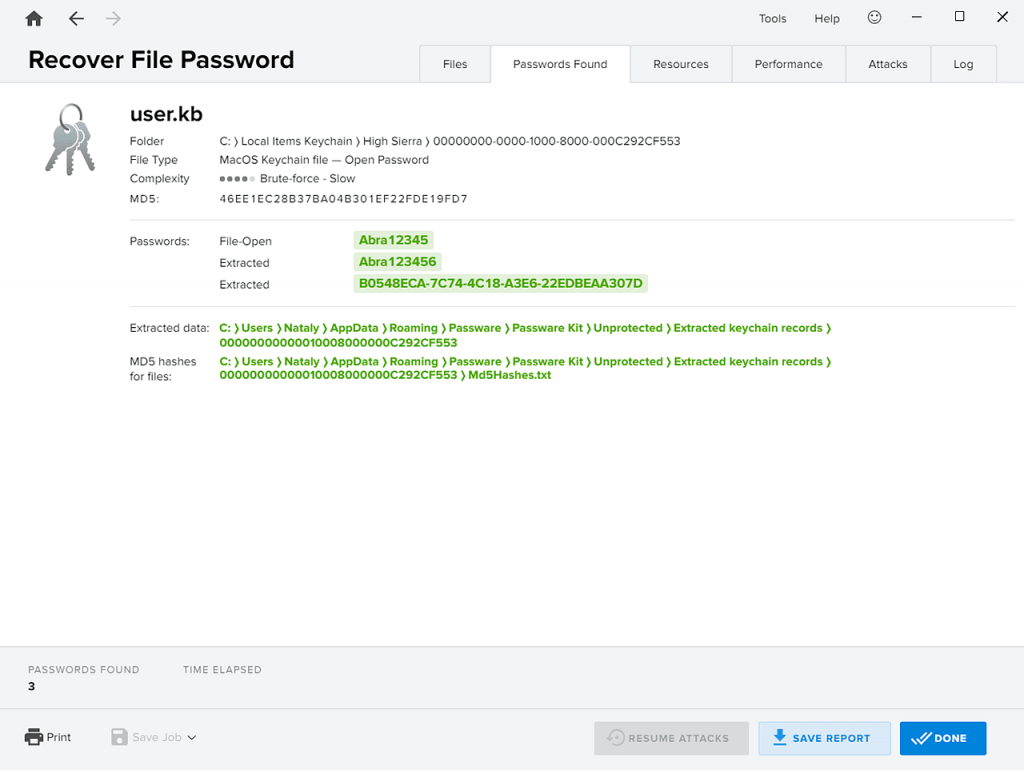Open the Tools menu
The image size is (1024, 770).
(773, 18)
